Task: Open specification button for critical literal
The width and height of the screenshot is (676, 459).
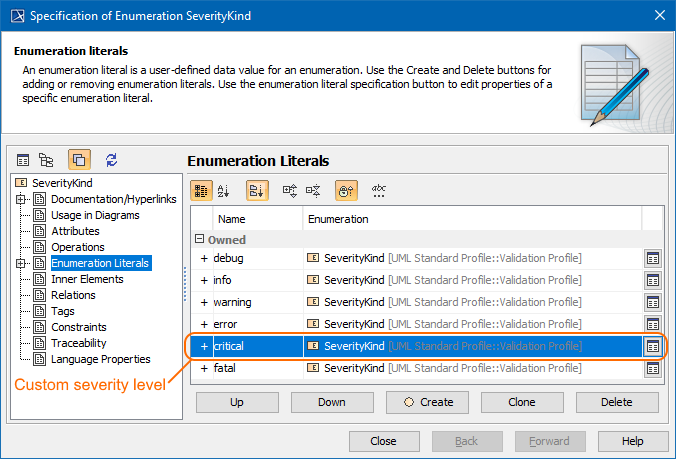Action: (x=652, y=346)
